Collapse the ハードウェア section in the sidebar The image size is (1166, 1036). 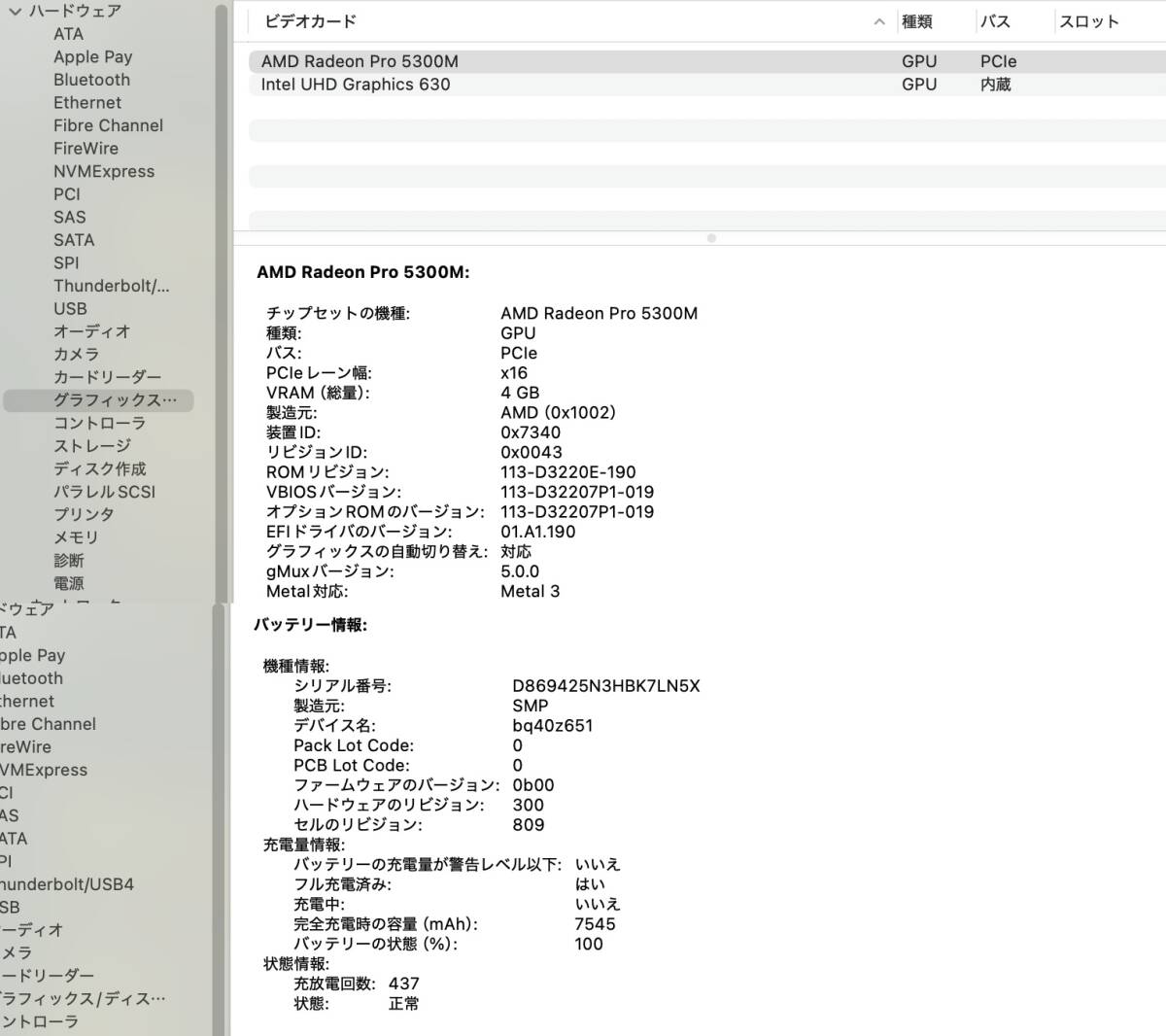15,12
